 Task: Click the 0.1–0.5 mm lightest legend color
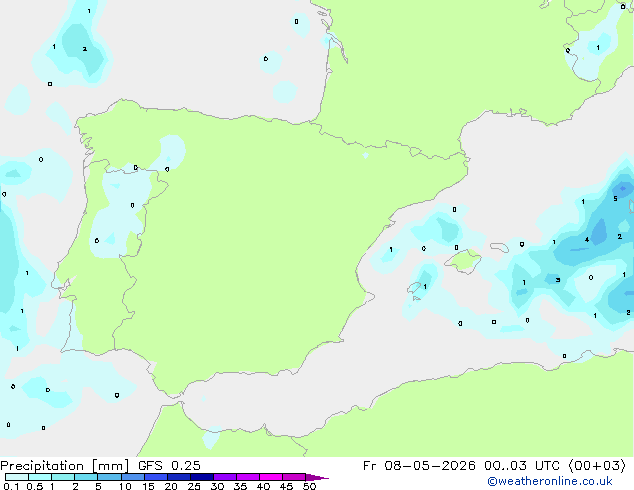tap(17, 477)
